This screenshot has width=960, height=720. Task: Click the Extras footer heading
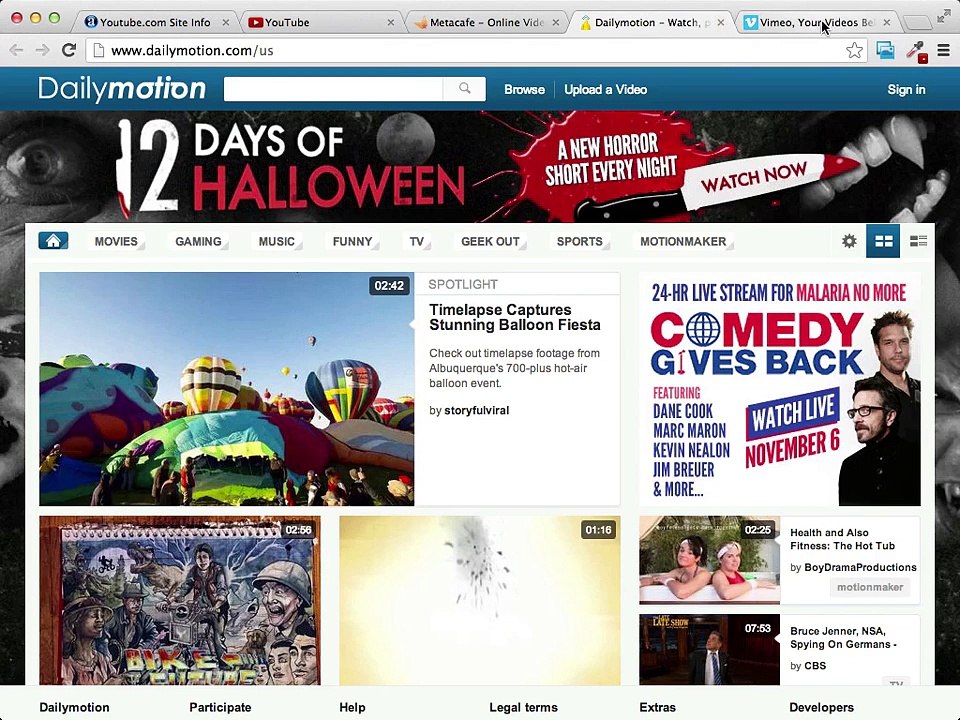coord(658,707)
